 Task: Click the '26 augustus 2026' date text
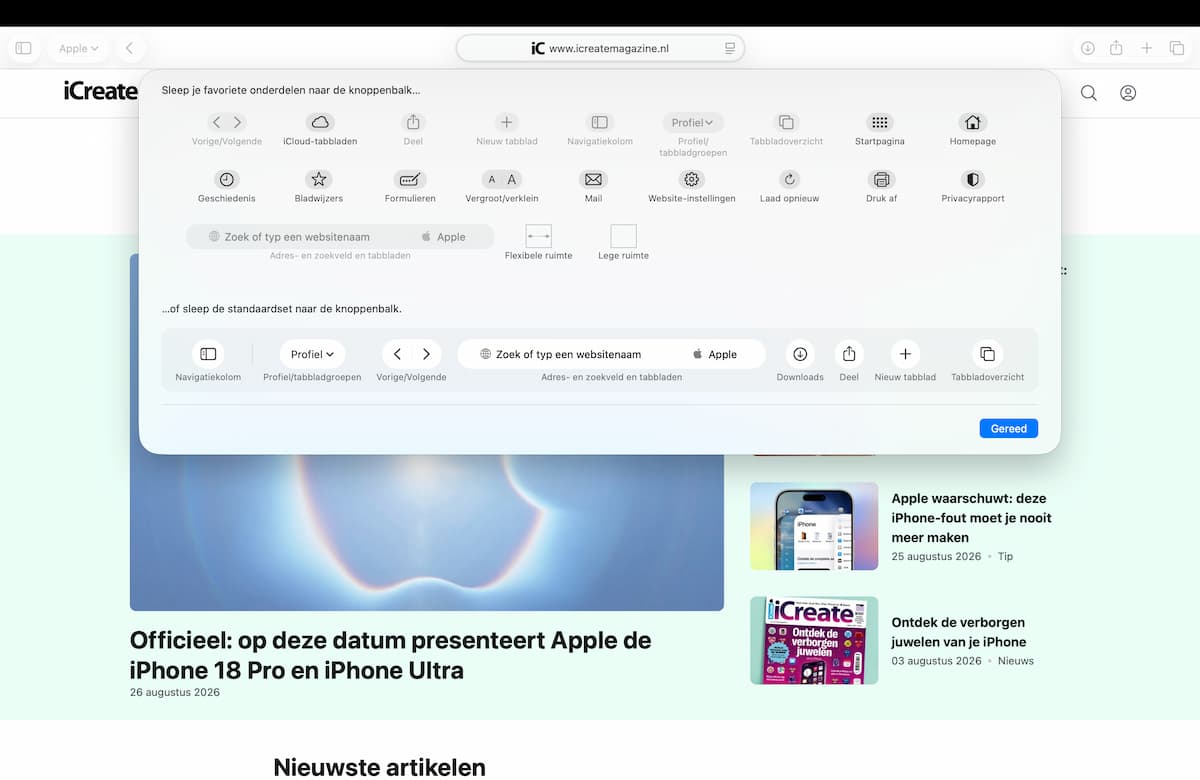[175, 692]
